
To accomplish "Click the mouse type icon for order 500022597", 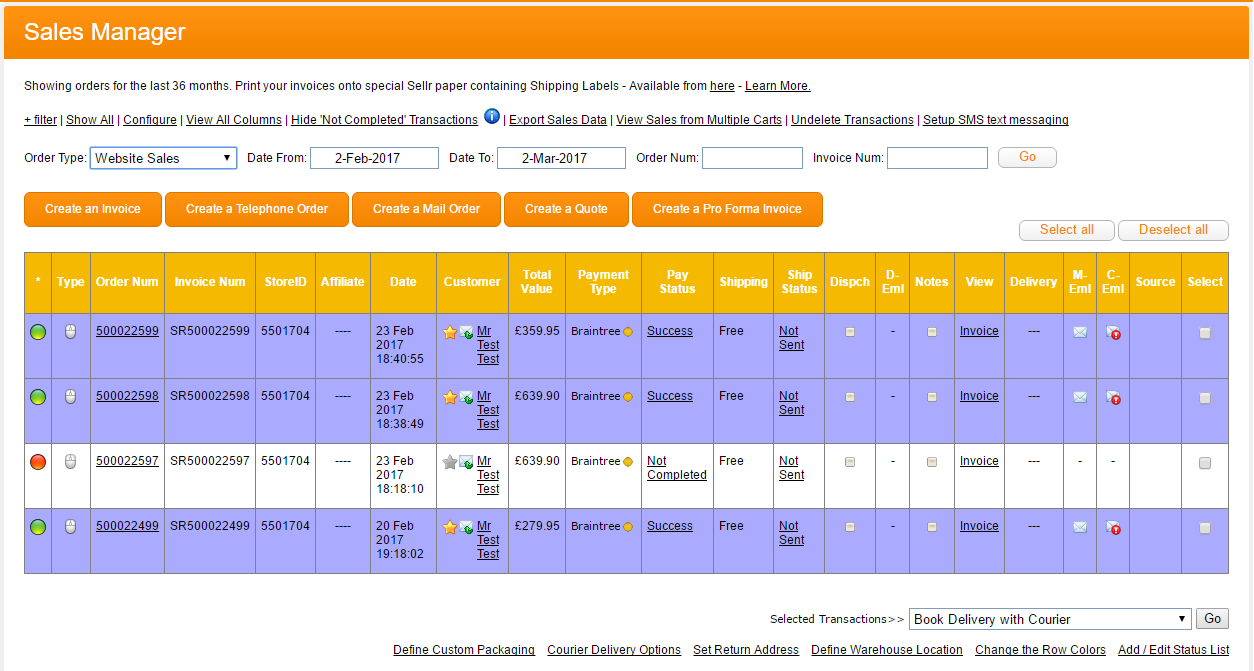I will [x=70, y=462].
